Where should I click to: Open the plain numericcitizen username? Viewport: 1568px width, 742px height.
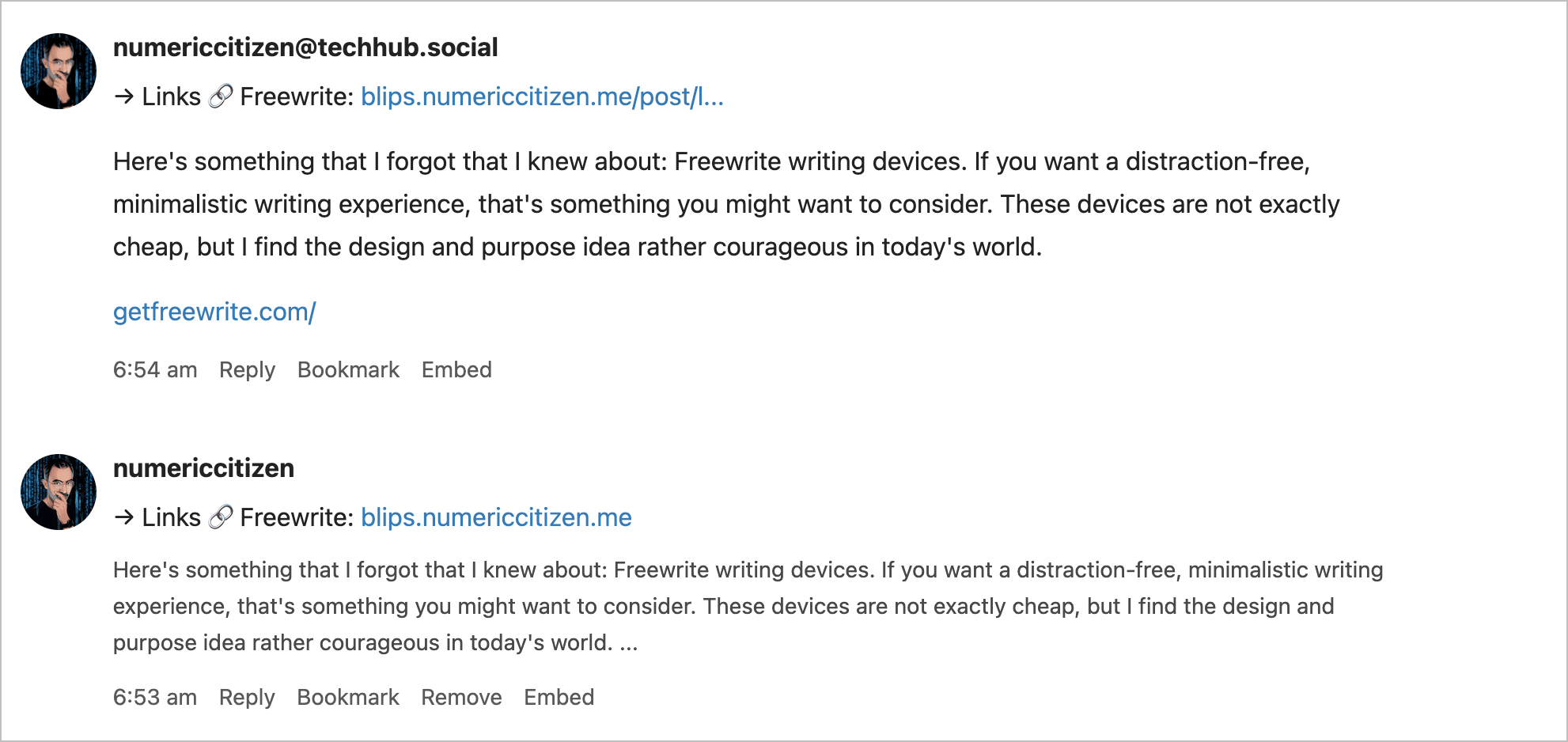pos(203,468)
